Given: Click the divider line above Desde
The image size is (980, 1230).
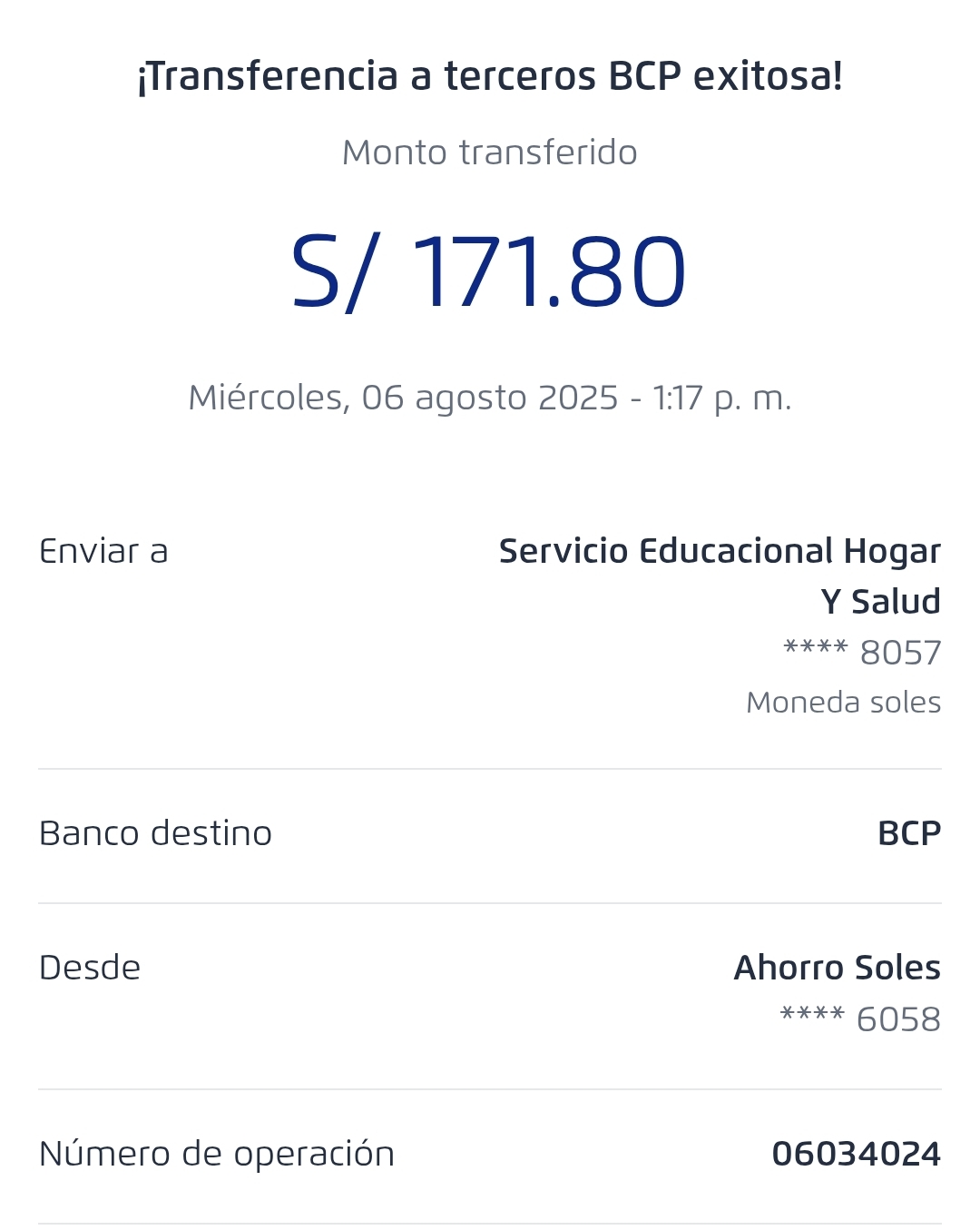Looking at the screenshot, I should [x=490, y=903].
